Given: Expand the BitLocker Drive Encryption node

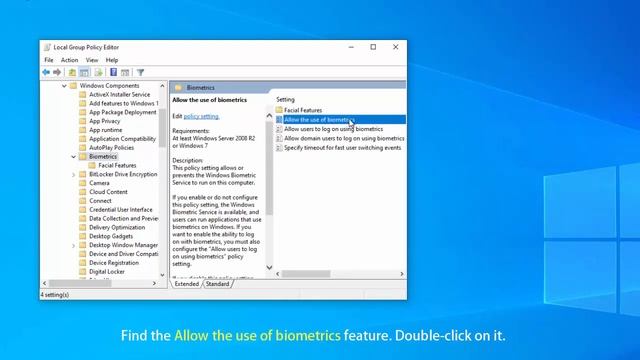Looking at the screenshot, I should click(73, 174).
